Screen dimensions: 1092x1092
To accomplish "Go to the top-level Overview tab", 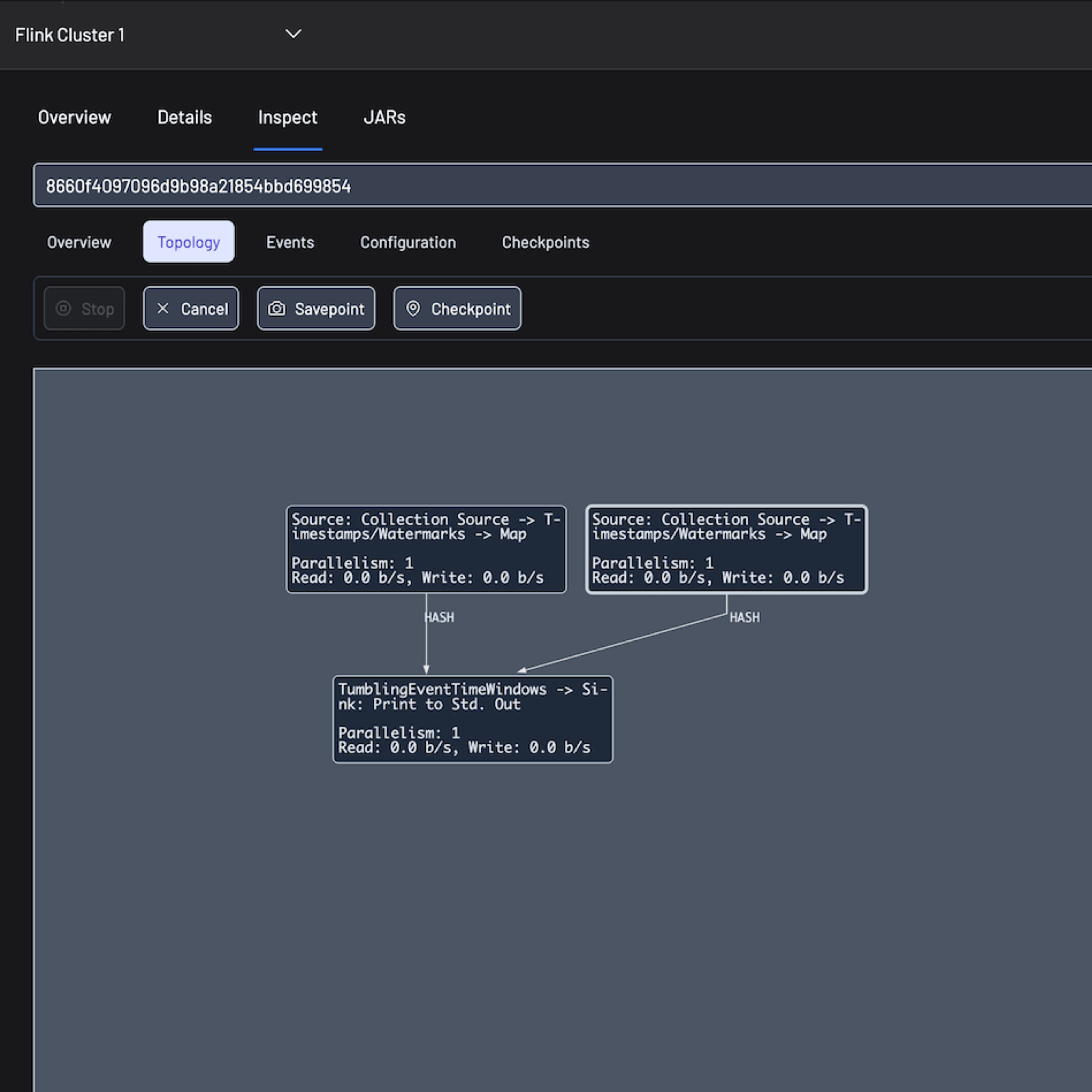I will [74, 117].
